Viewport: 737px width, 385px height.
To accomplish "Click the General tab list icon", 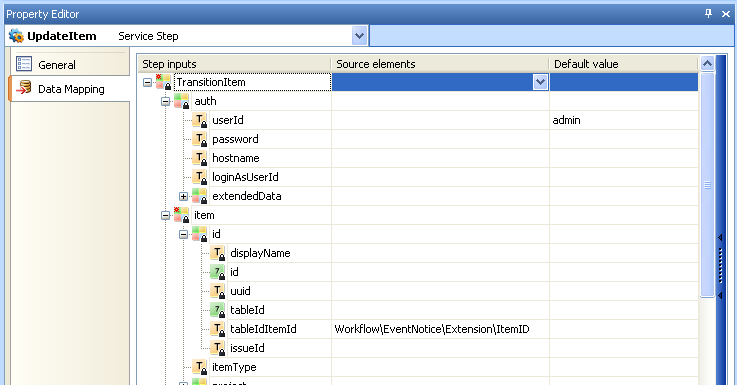I will tap(24, 64).
